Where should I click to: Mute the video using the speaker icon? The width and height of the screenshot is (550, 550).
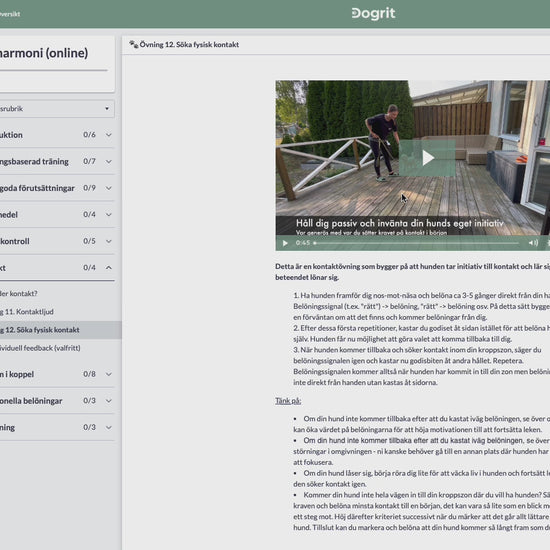(533, 243)
